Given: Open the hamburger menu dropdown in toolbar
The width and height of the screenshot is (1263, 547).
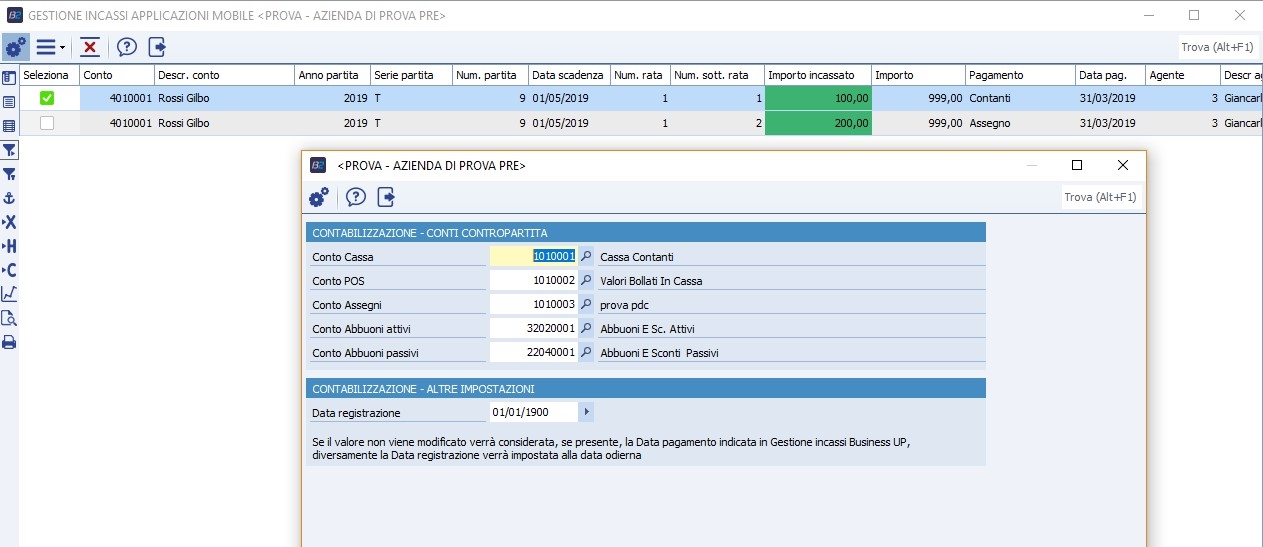Looking at the screenshot, I should pyautogui.click(x=50, y=47).
